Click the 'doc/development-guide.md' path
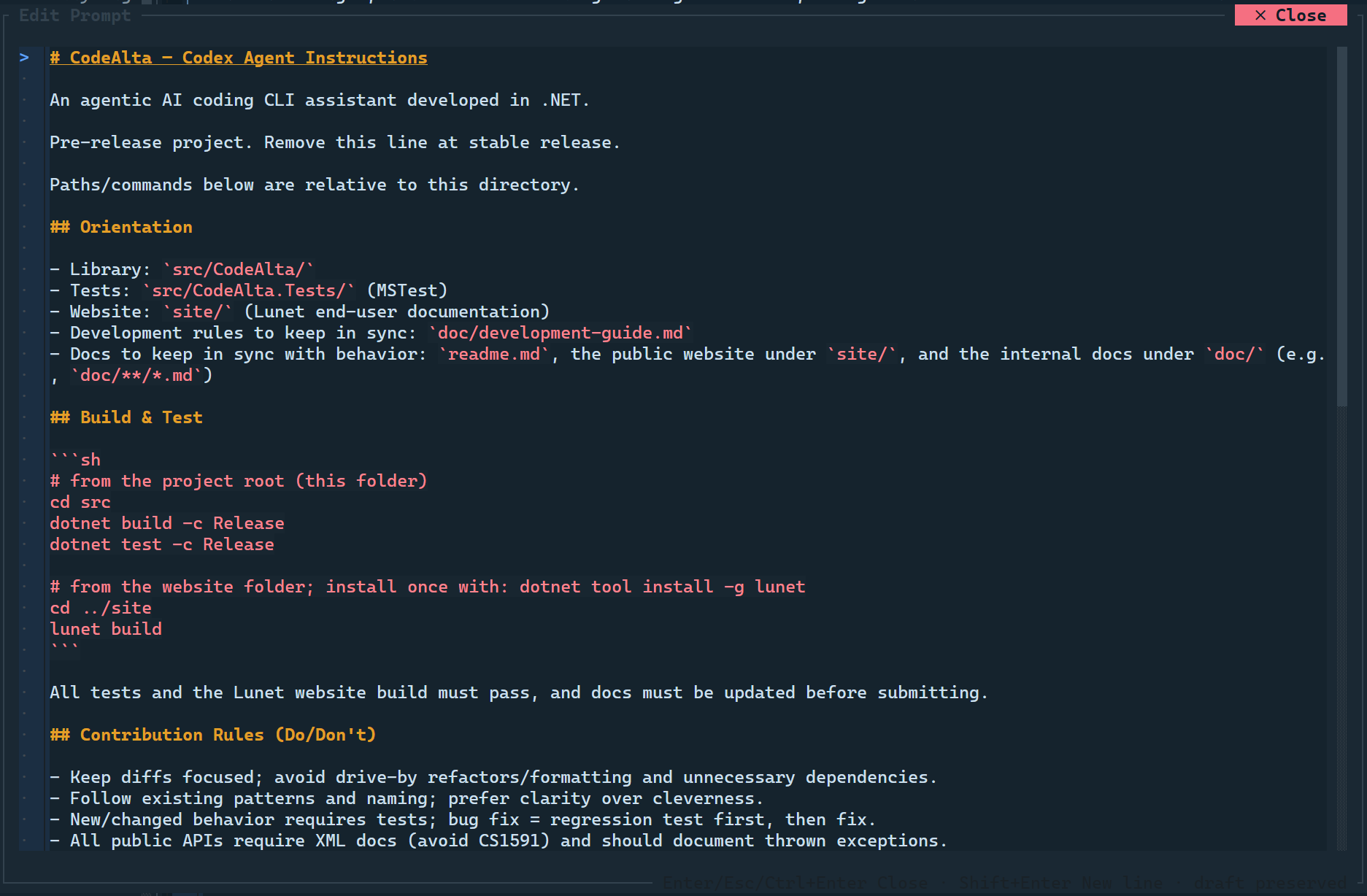Image resolution: width=1367 pixels, height=896 pixels. [x=560, y=333]
